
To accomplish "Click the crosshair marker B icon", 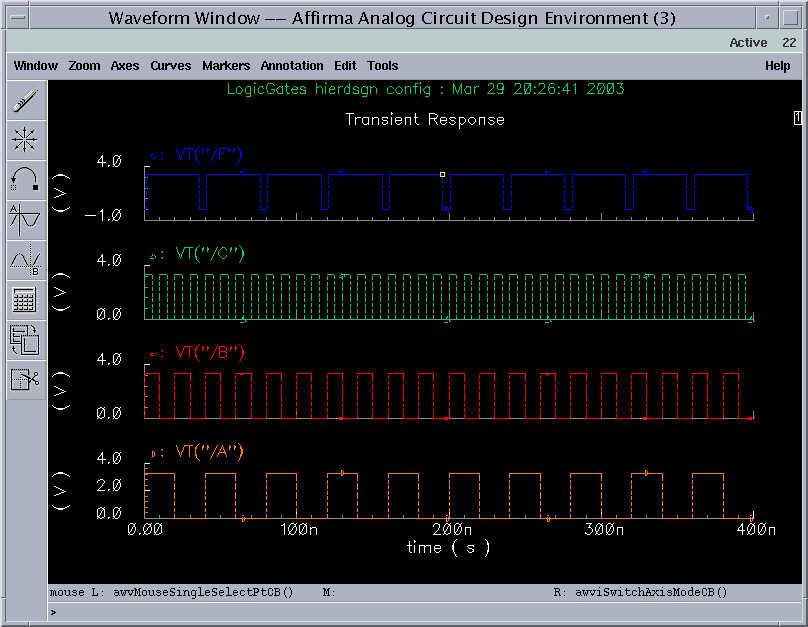I will coord(25,259).
